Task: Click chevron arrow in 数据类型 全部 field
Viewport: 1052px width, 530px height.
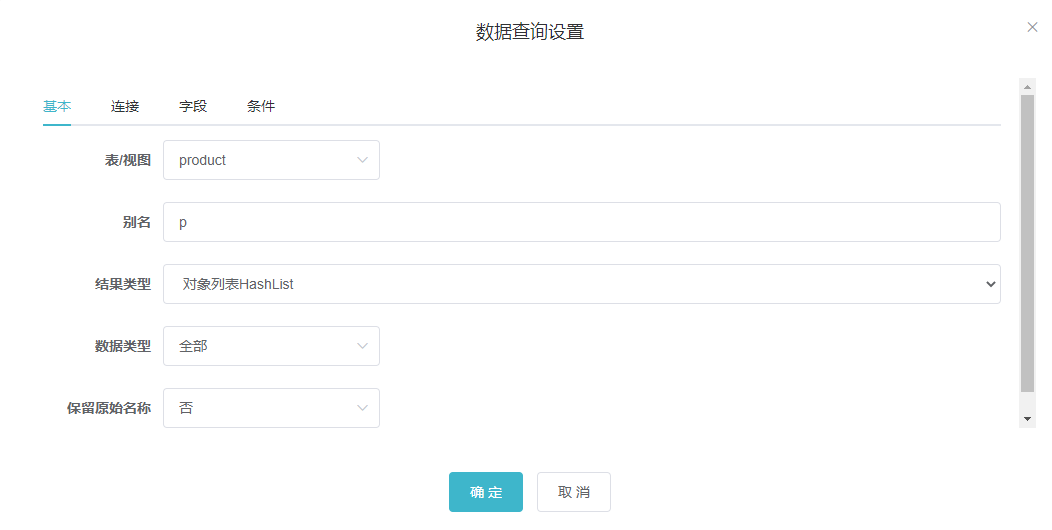Action: click(362, 346)
